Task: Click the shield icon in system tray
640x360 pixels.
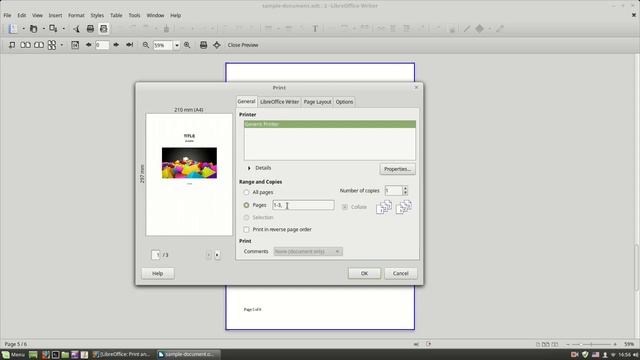Action: pyautogui.click(x=585, y=355)
